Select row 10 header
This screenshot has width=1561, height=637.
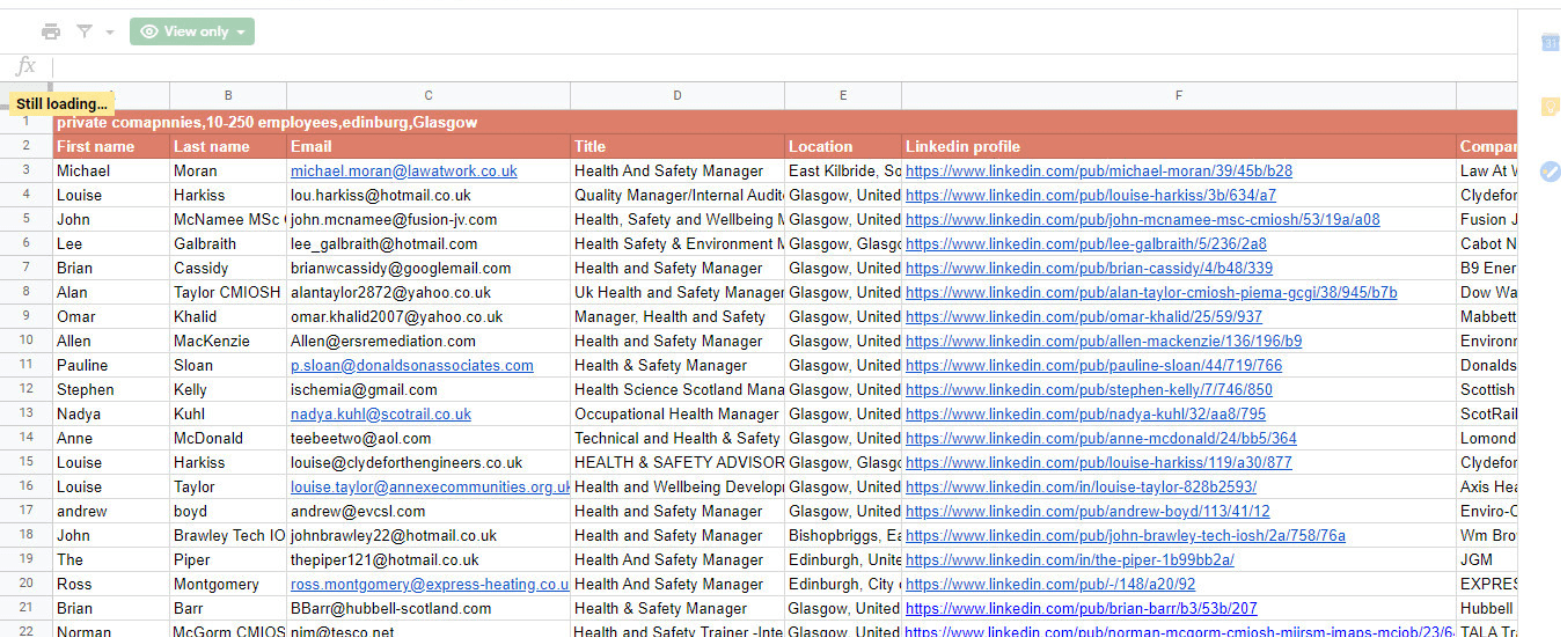pos(26,341)
